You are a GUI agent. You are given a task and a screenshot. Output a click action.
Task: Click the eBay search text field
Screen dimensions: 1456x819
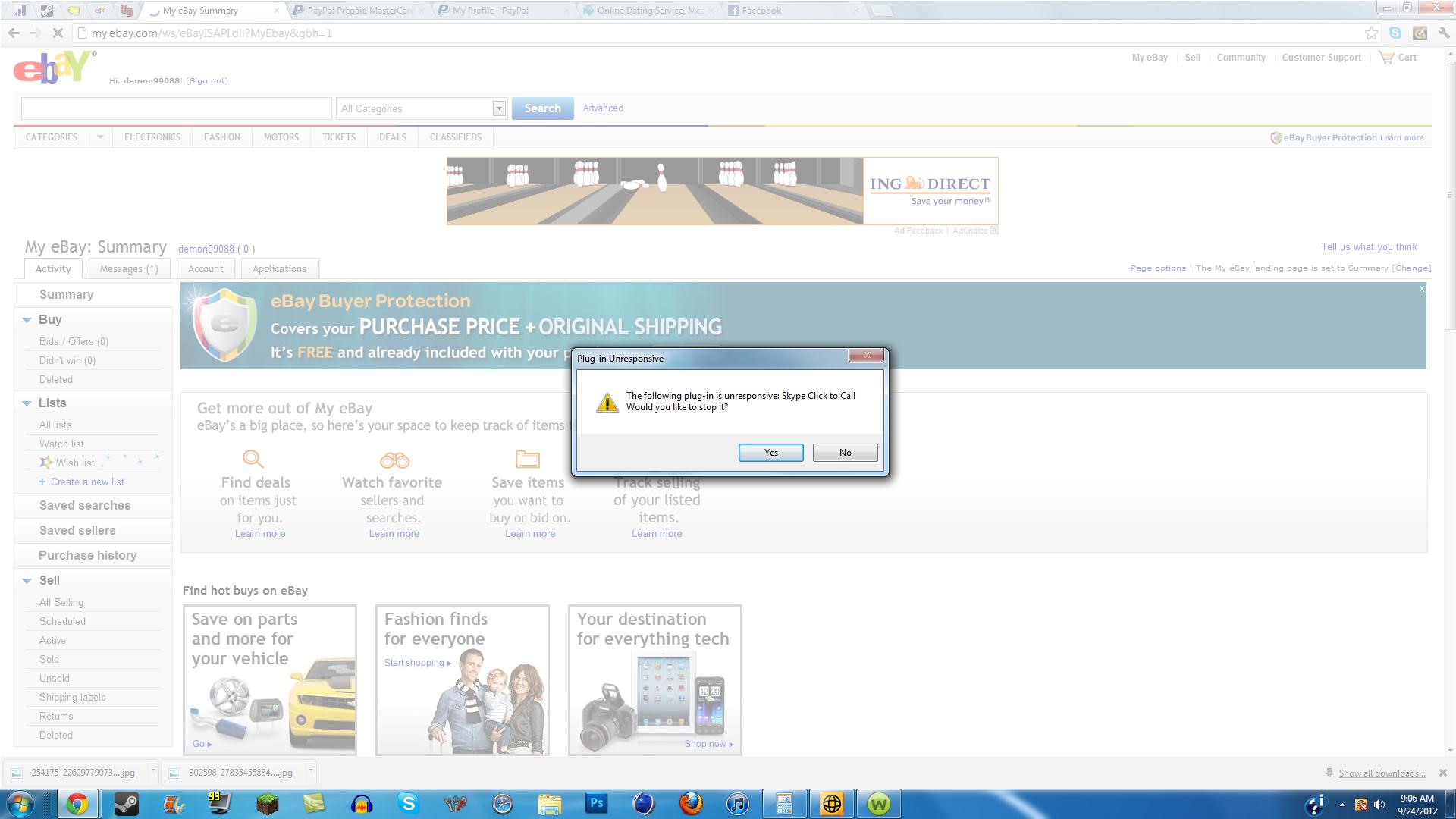point(177,108)
